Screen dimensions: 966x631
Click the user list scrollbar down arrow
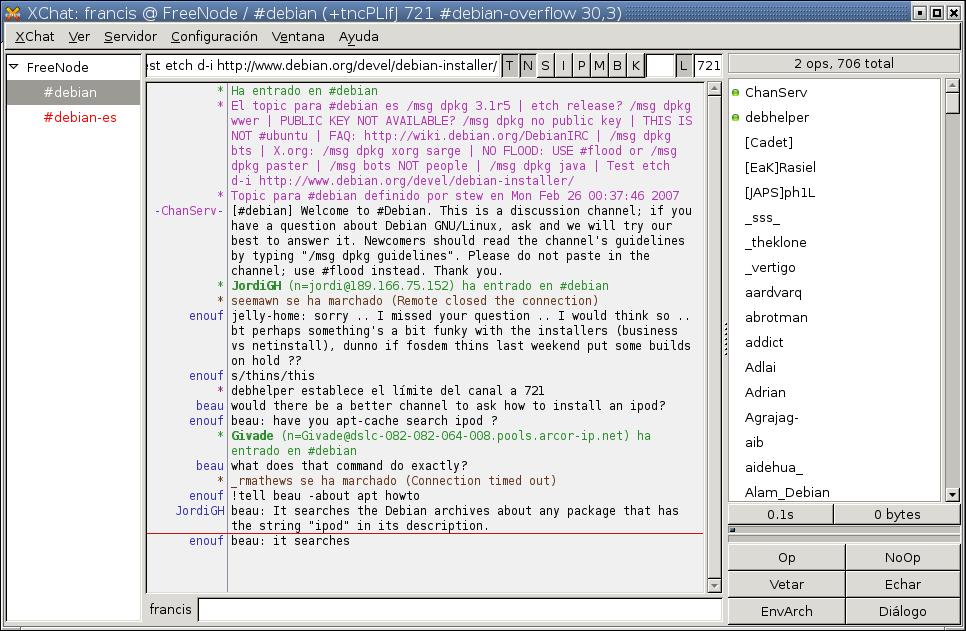point(952,494)
